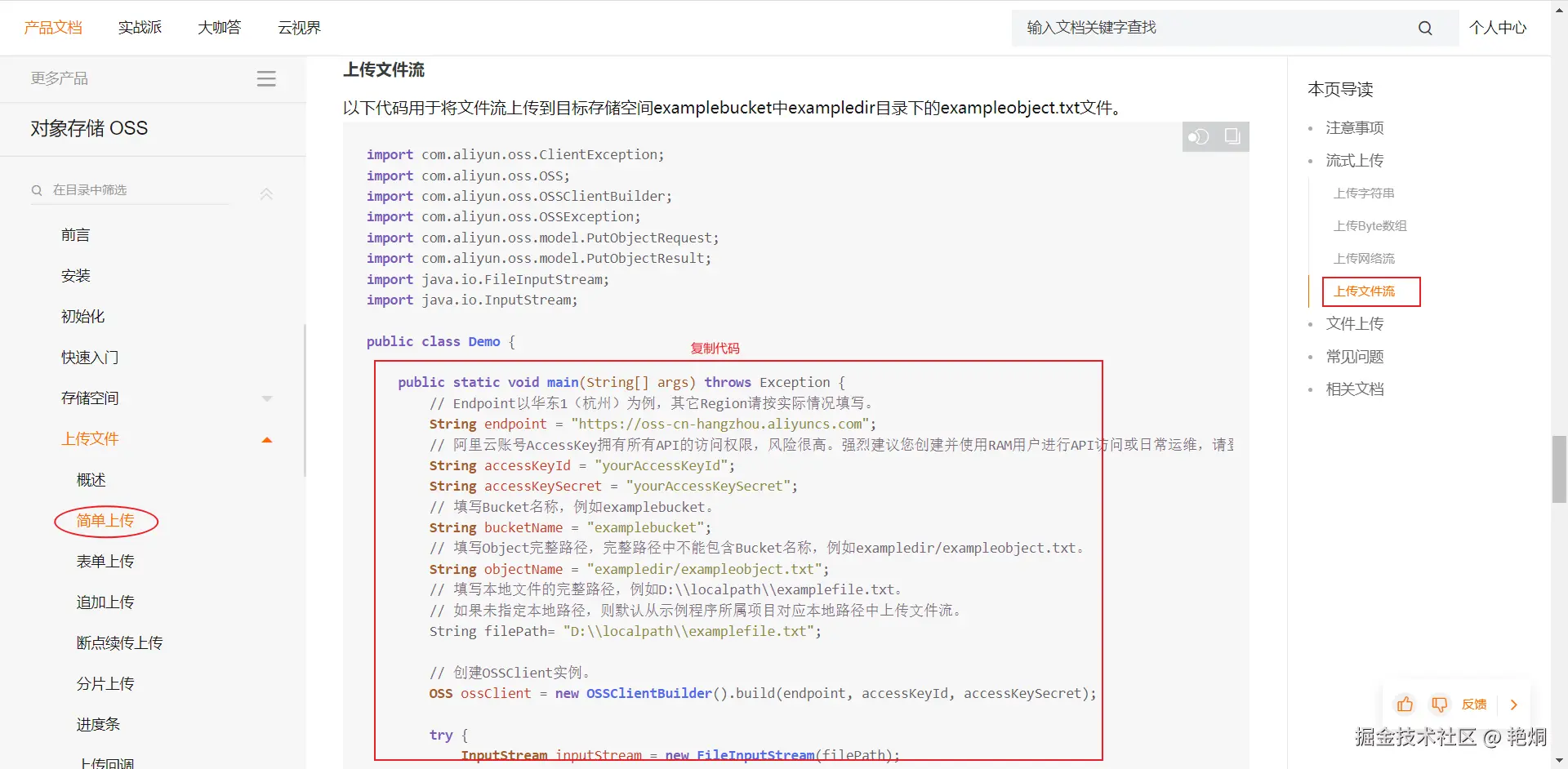Expand the feedback panel right chevron
This screenshot has height=769, width=1568.
(x=1513, y=705)
